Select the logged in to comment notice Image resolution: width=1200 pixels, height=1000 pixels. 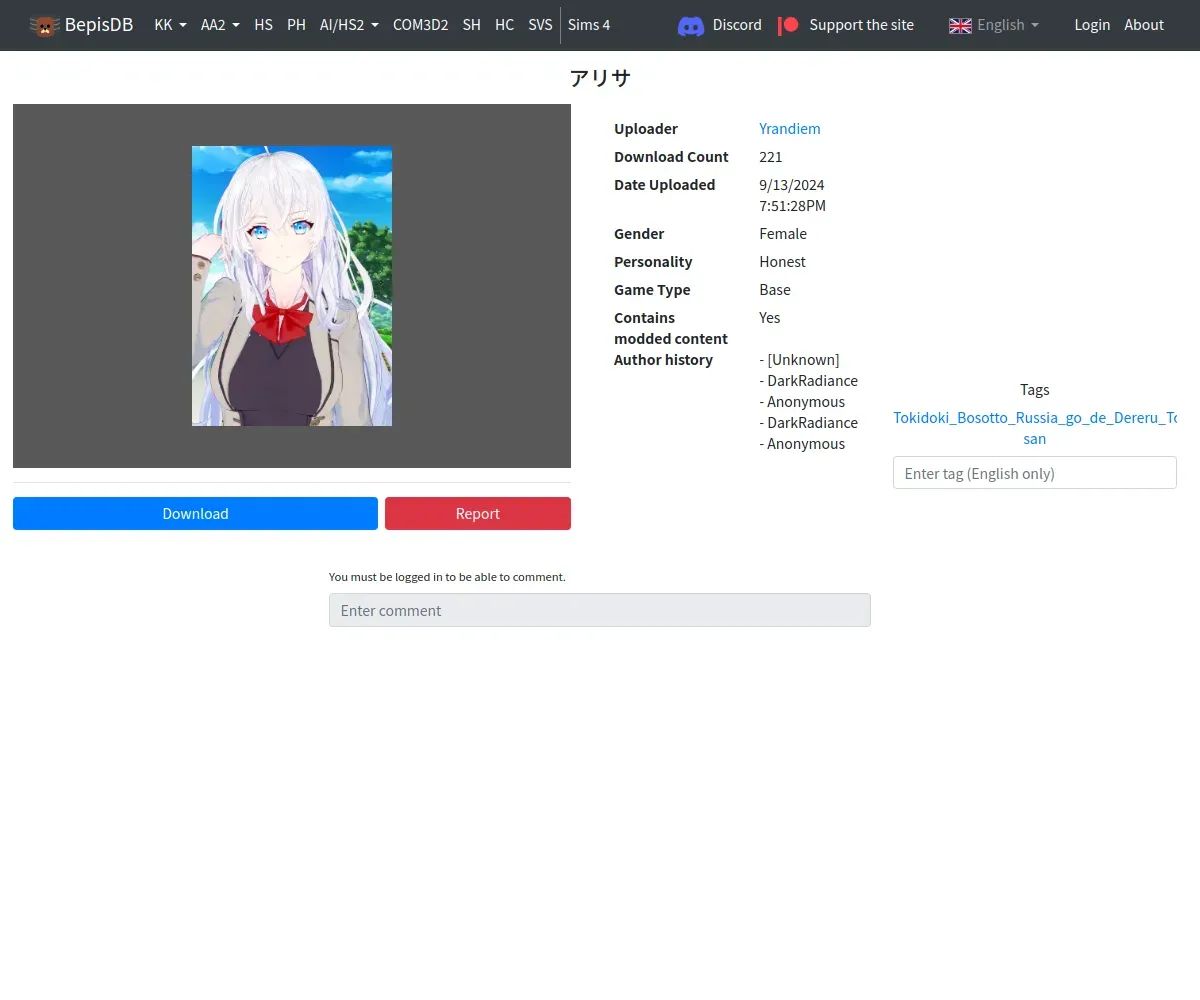pos(447,577)
